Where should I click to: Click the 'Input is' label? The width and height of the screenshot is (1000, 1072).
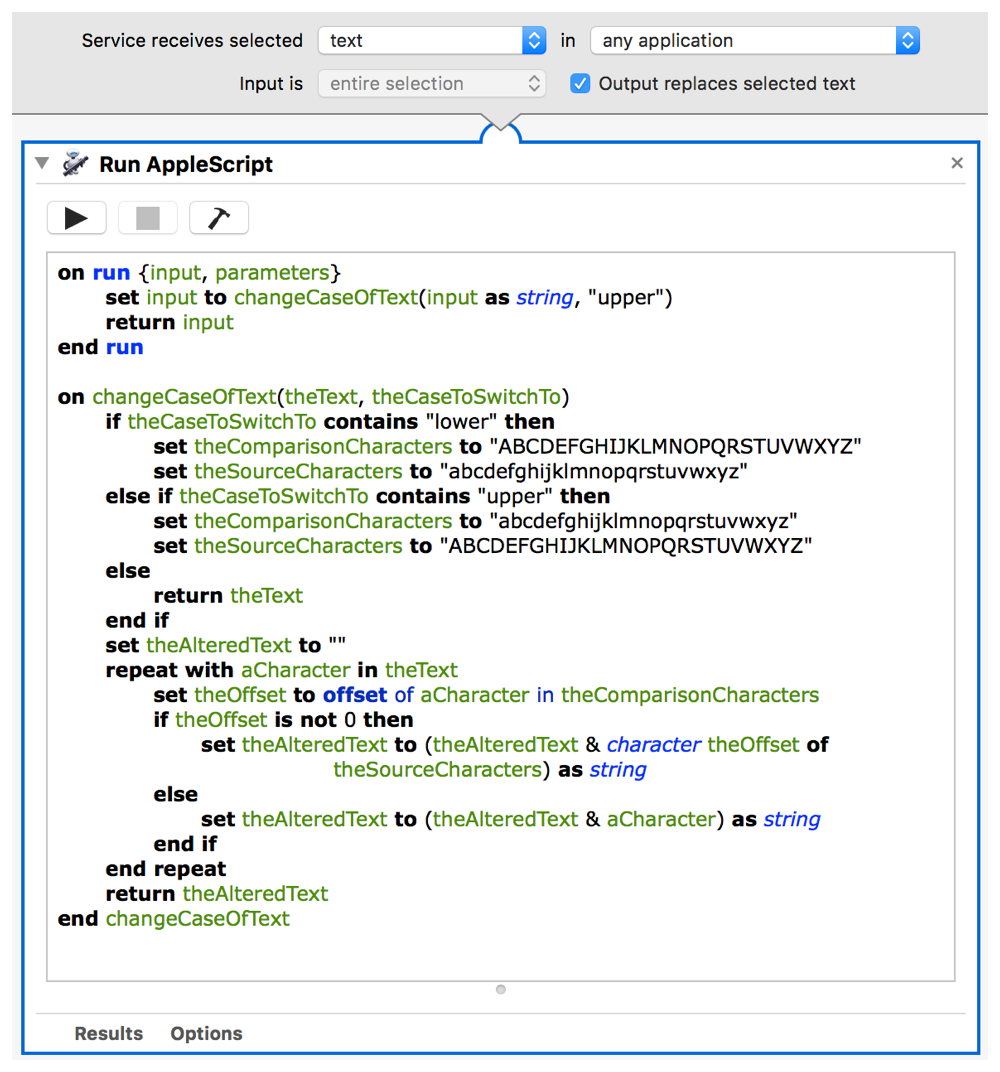click(271, 83)
